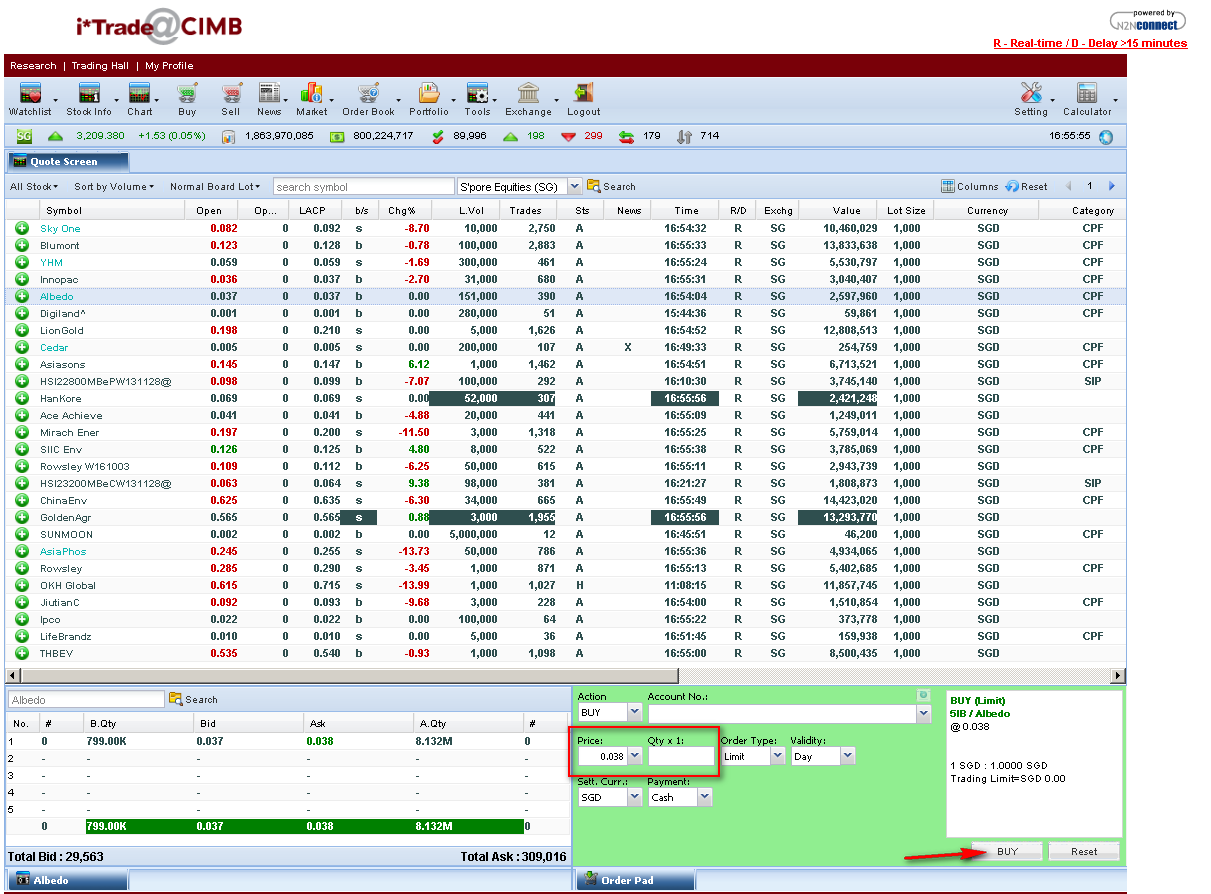Open the Payment Cash dropdown
Viewport: 1211px width, 894px height.
tap(705, 797)
